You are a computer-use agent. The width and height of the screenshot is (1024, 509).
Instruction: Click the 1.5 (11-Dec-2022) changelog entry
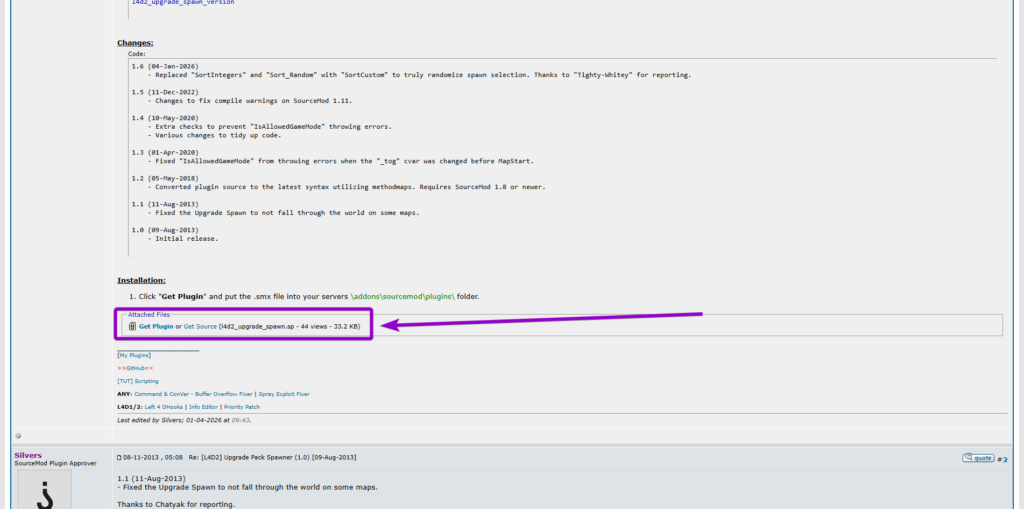(x=165, y=92)
